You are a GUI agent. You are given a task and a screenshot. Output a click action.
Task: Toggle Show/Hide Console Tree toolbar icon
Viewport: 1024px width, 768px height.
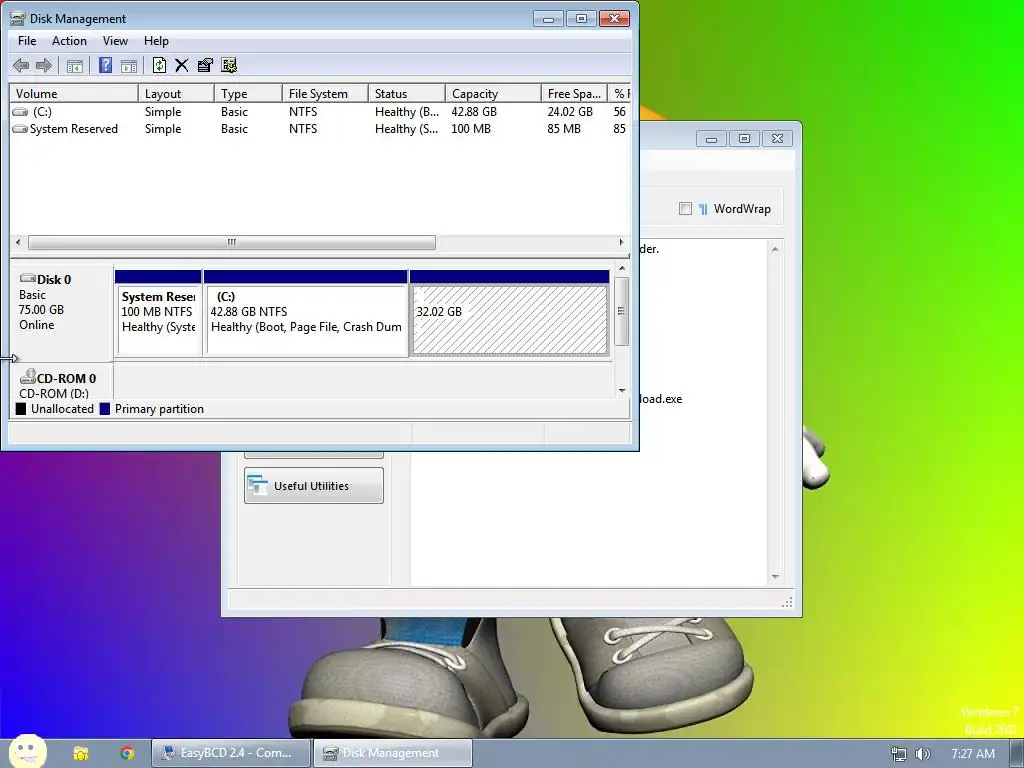click(x=75, y=65)
